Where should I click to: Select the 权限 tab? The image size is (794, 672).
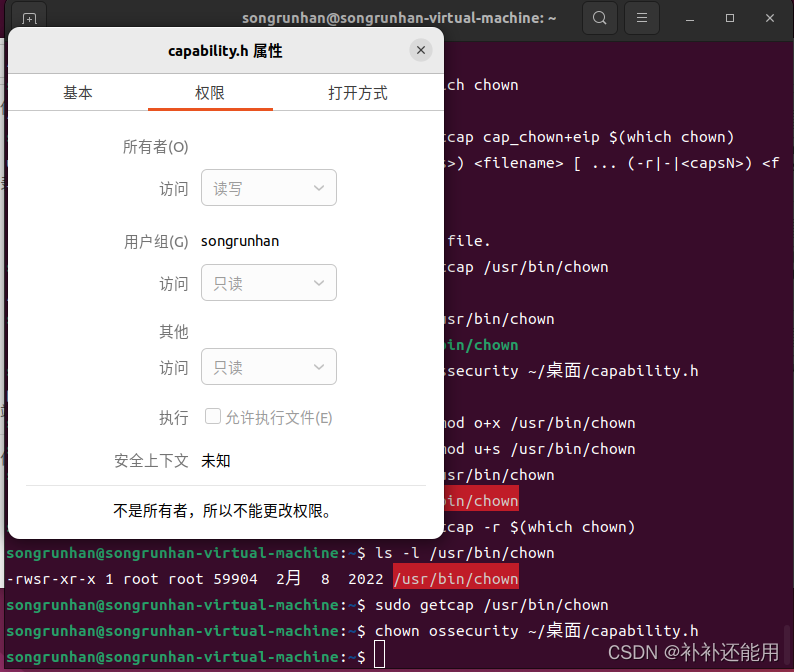coord(210,93)
